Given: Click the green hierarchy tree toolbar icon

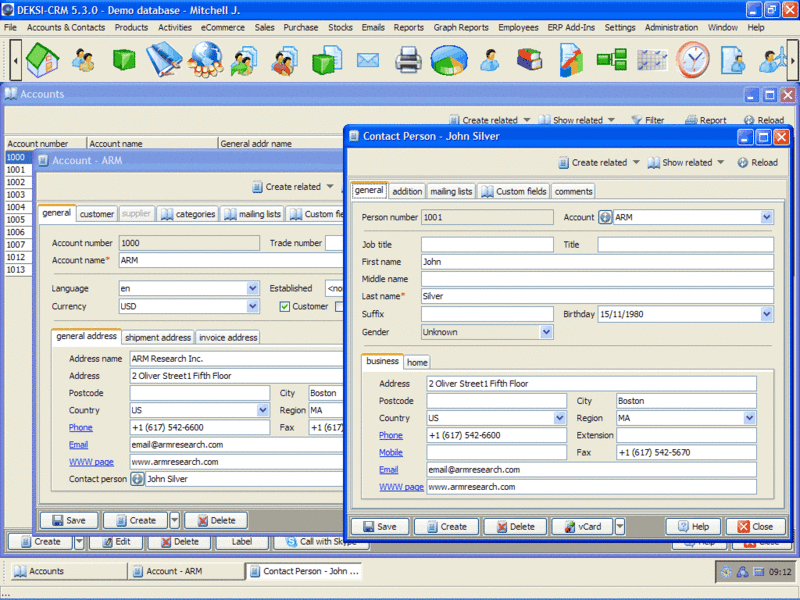Looking at the screenshot, I should coord(612,60).
